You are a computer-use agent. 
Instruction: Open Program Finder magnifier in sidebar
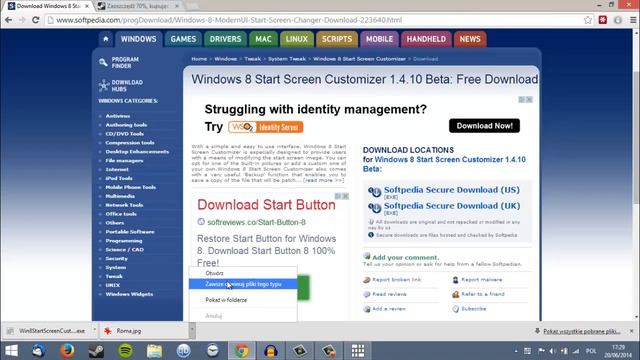coord(103,62)
